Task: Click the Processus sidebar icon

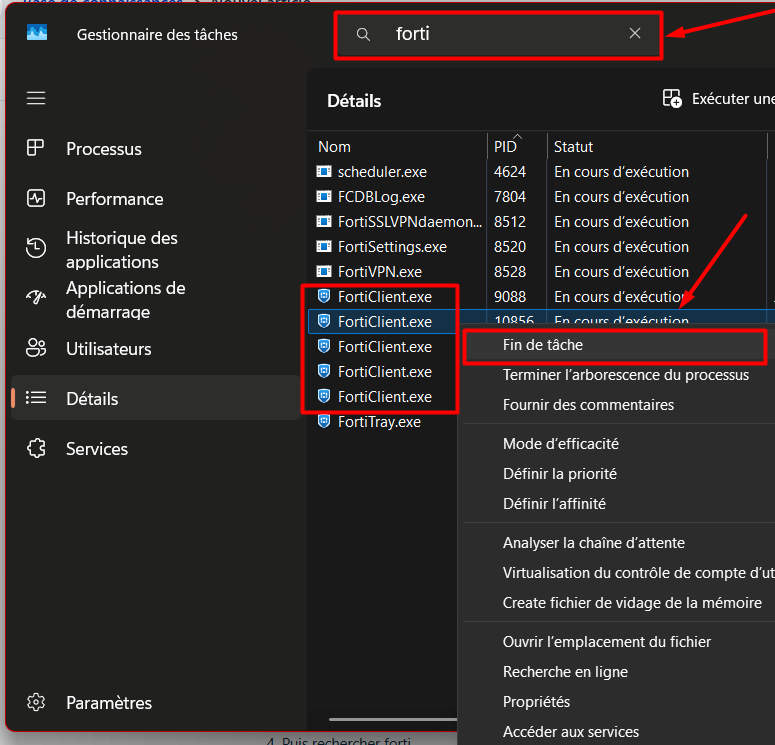Action: (36, 148)
